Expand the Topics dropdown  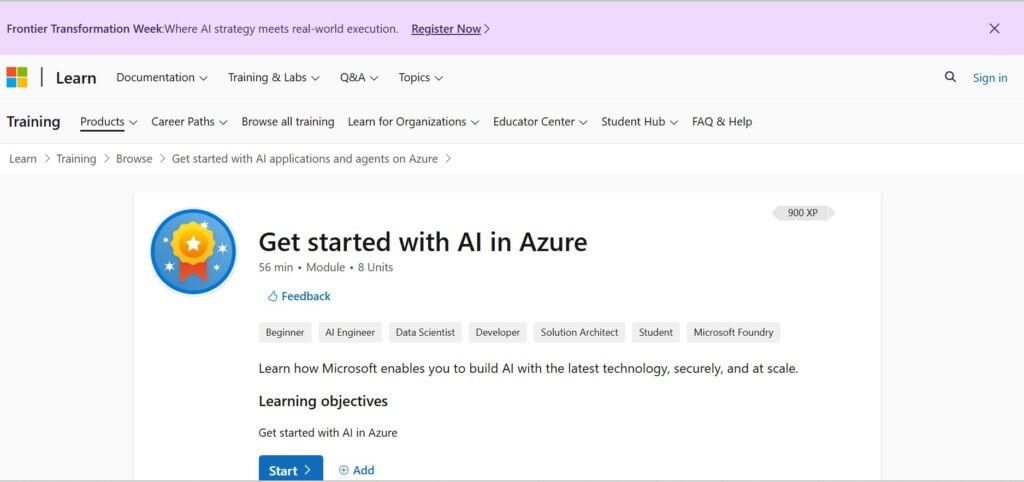[x=421, y=77]
